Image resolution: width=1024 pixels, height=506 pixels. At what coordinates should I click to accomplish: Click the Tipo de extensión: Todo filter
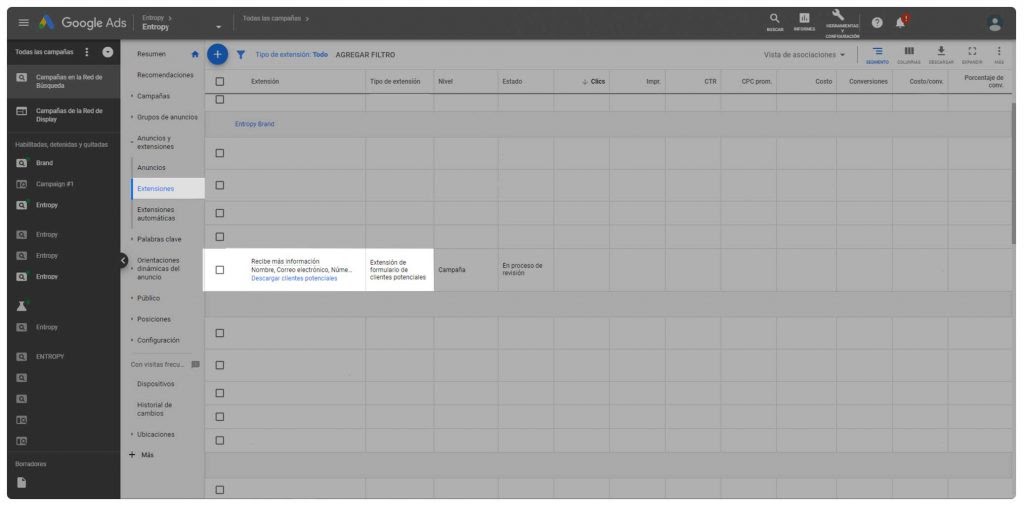pos(291,55)
